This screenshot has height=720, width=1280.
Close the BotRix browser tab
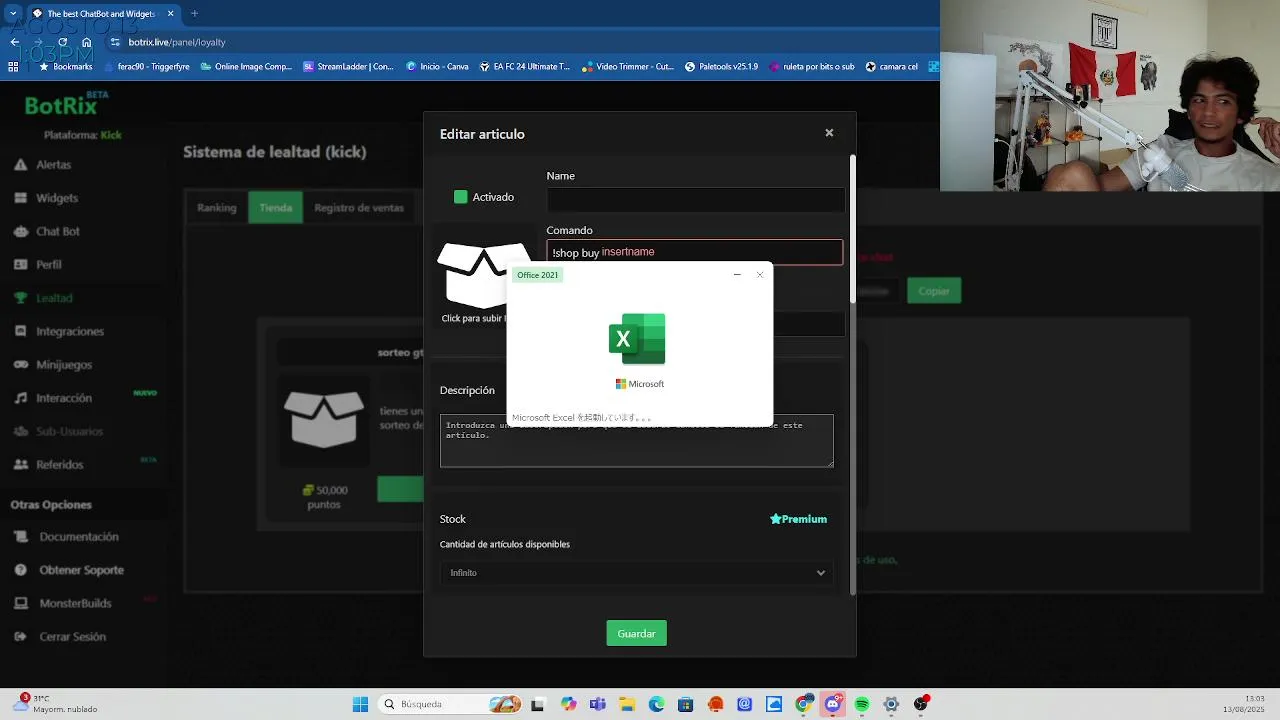(x=170, y=13)
